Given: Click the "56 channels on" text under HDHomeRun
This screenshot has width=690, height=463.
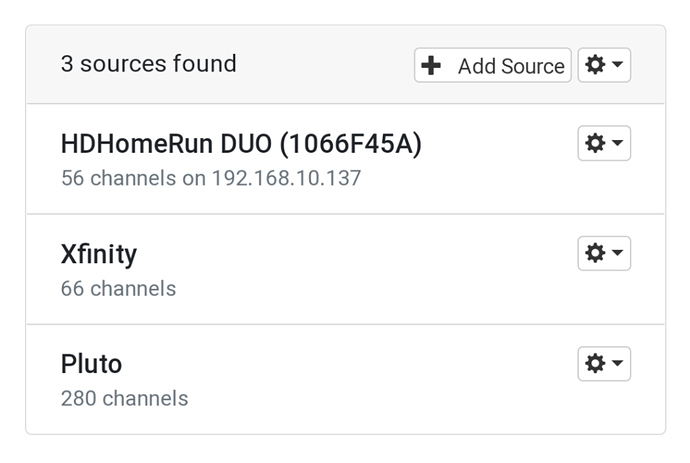Looking at the screenshot, I should click(132, 179).
